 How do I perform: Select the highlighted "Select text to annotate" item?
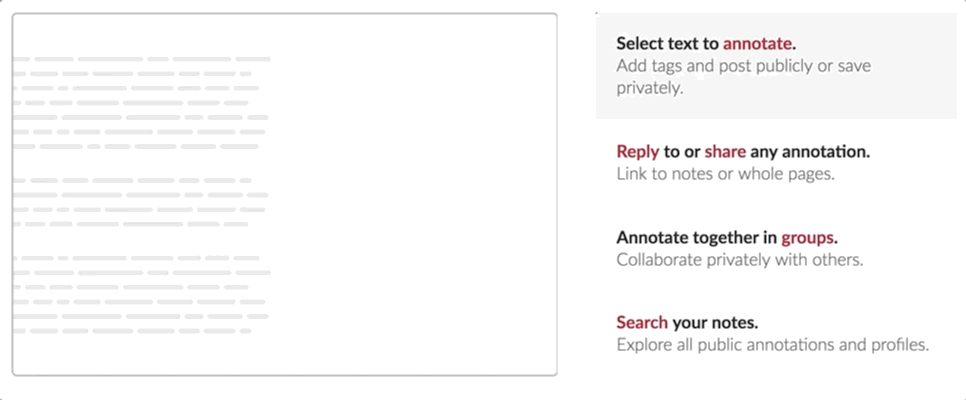[776, 66]
